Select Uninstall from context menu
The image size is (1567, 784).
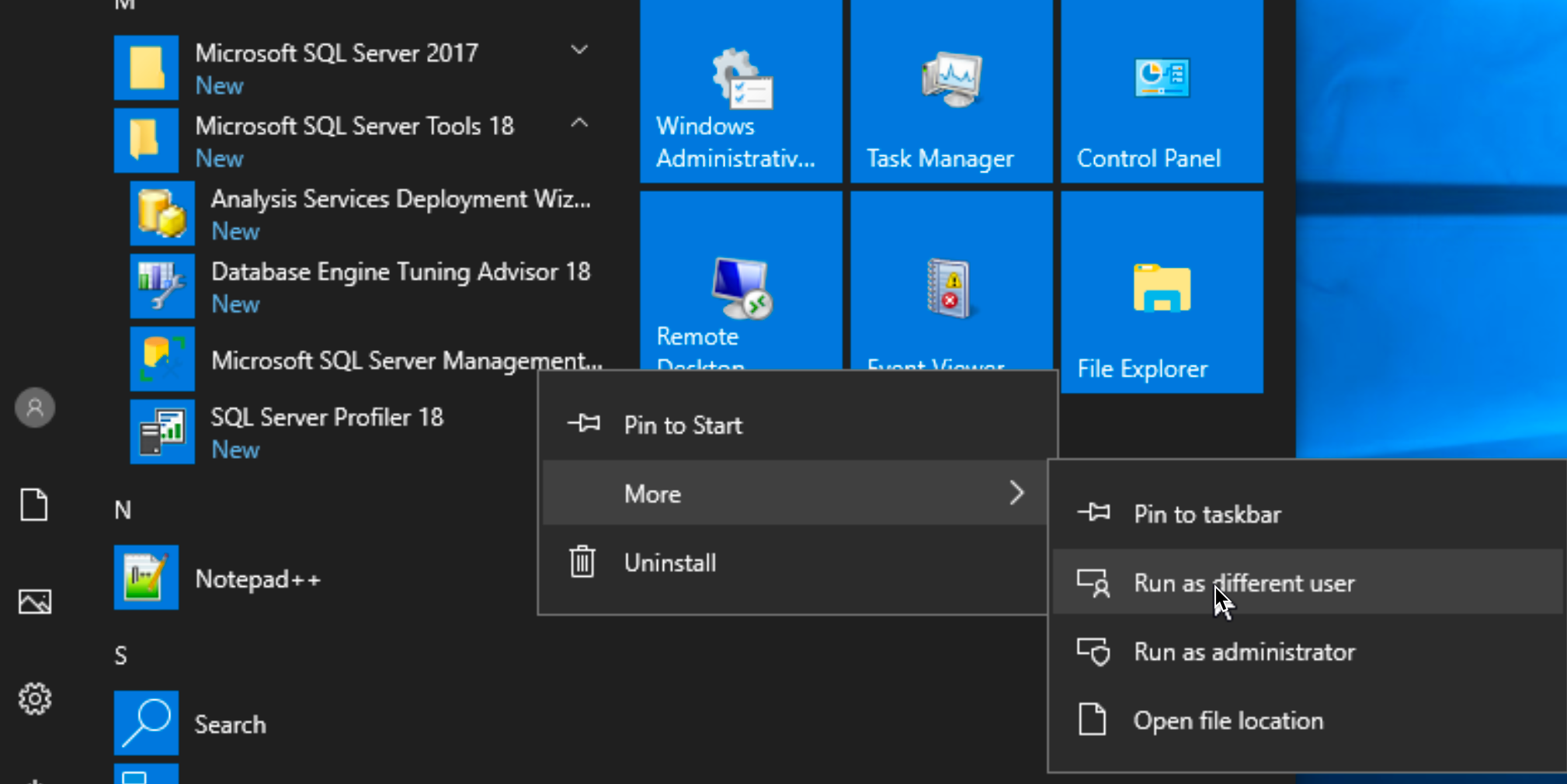(794, 562)
